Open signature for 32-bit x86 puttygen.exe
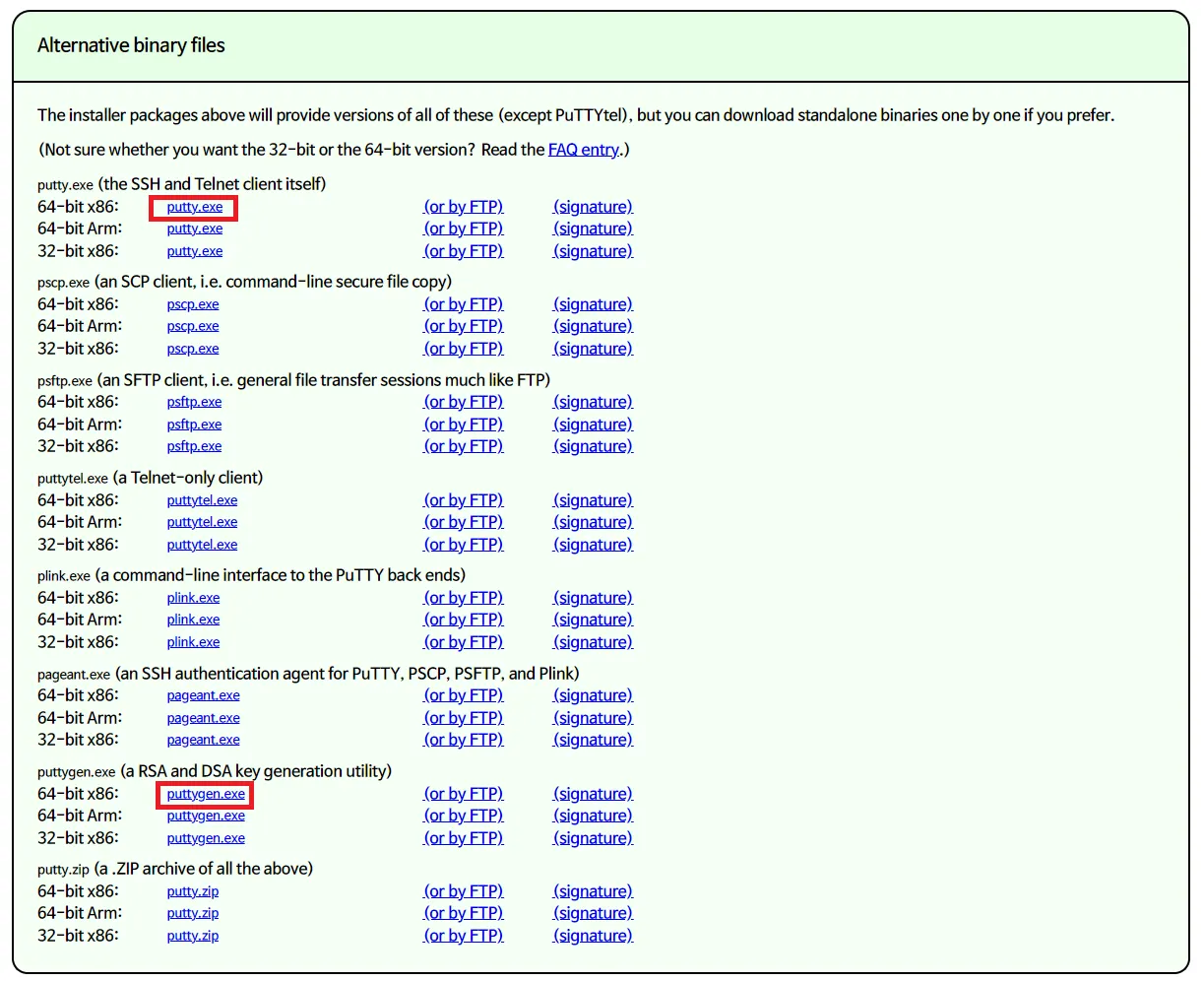Screen dimensions: 1204x981 tap(594, 838)
